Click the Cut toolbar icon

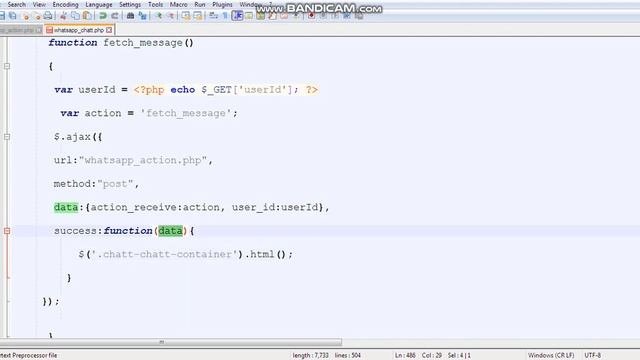[x=63, y=16]
